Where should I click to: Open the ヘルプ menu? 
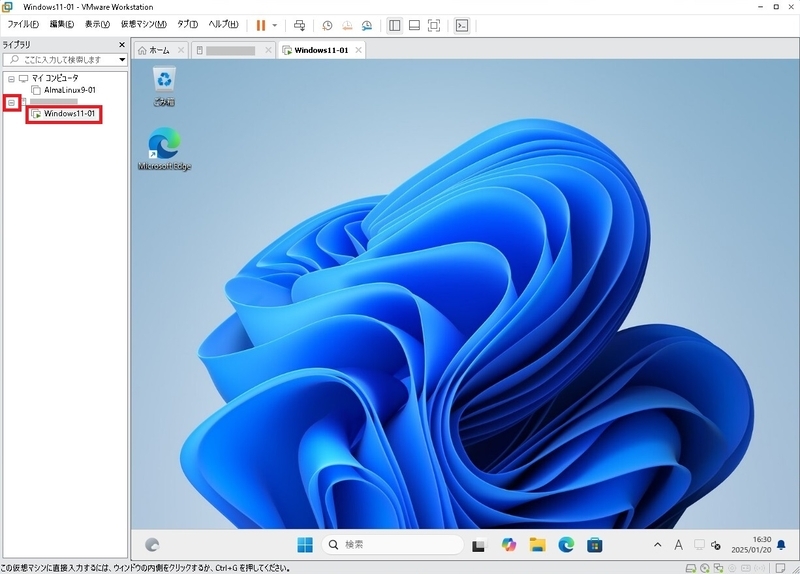click(223, 24)
